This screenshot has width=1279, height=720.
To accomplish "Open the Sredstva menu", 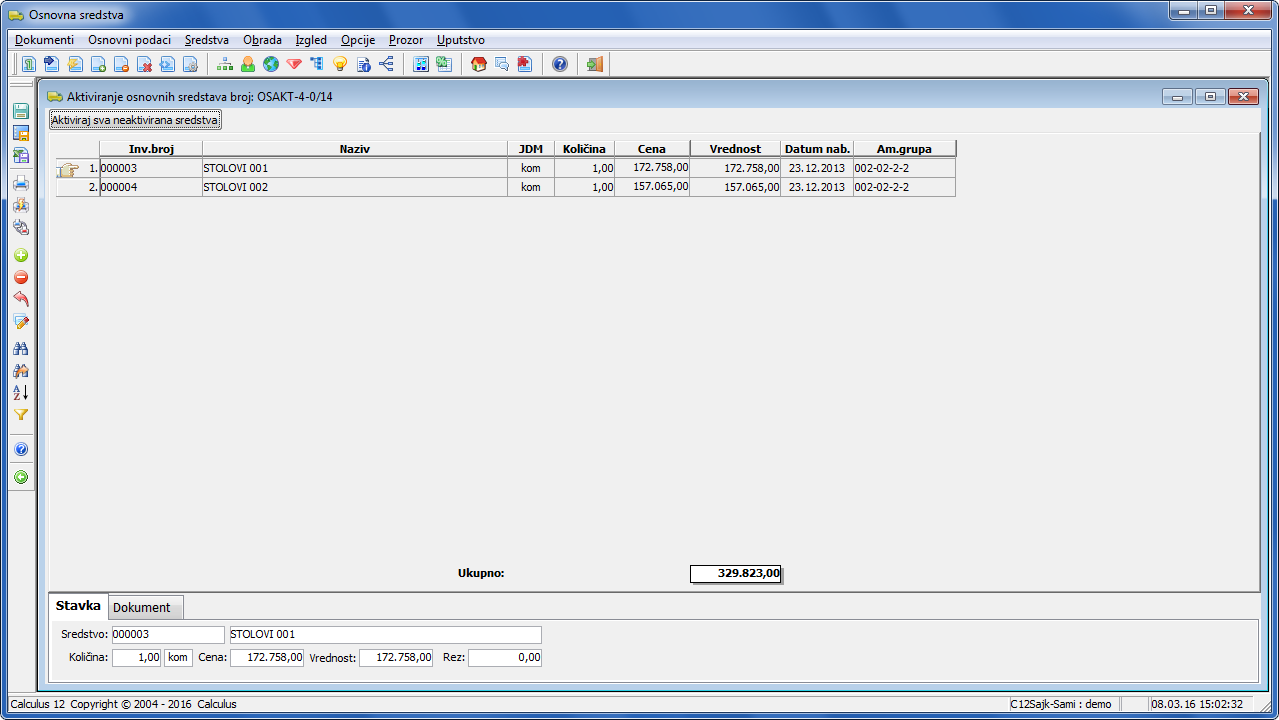I will [206, 40].
